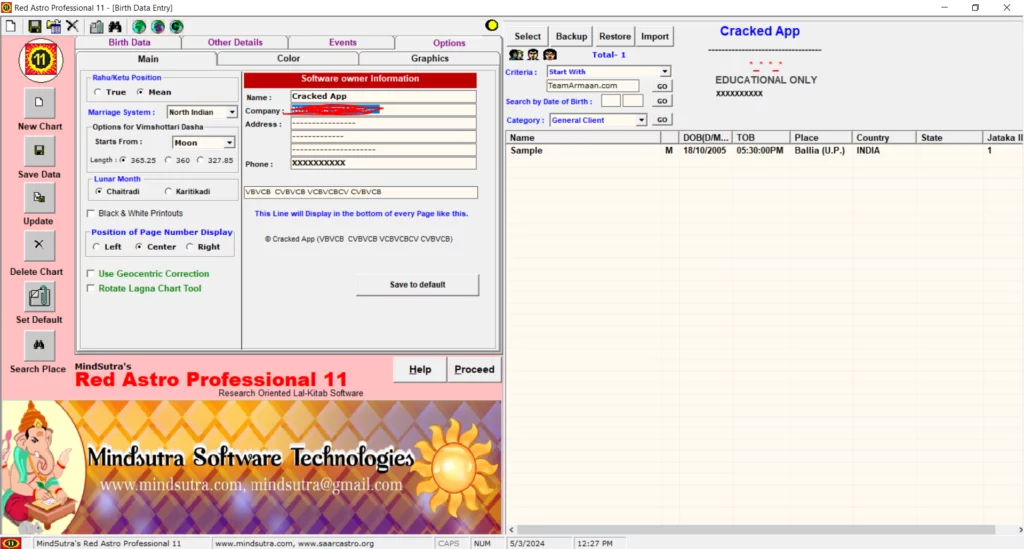Choose 327.85 dasha length
The height and width of the screenshot is (549, 1024).
tap(200, 160)
